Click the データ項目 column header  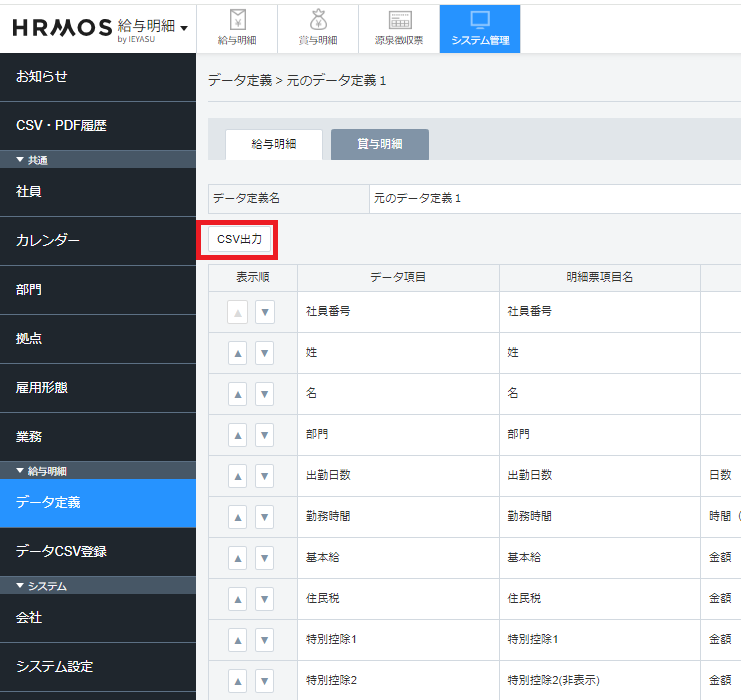pyautogui.click(x=398, y=277)
